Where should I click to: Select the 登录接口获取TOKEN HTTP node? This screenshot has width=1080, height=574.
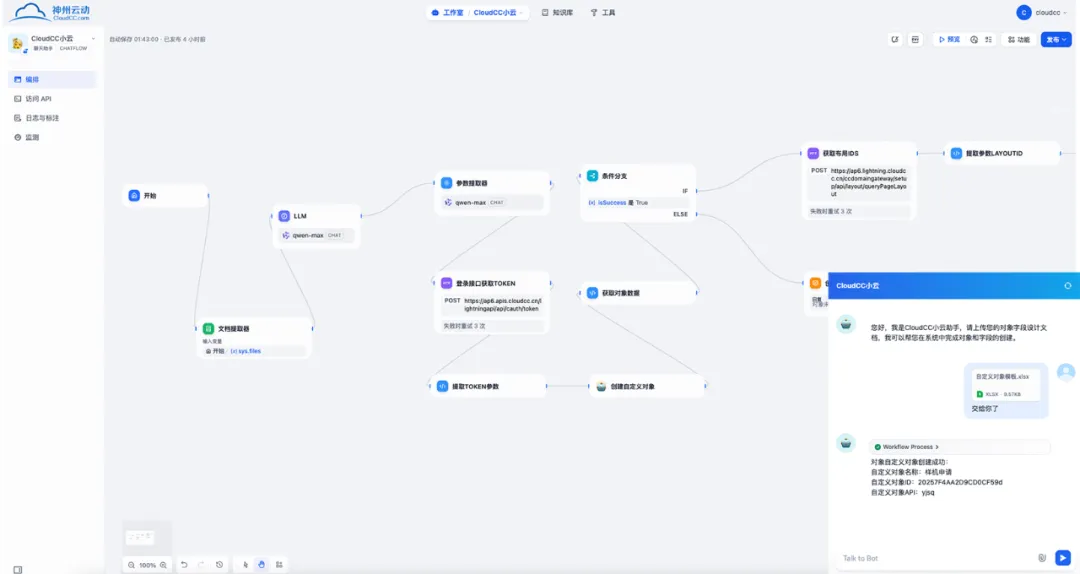click(x=492, y=304)
